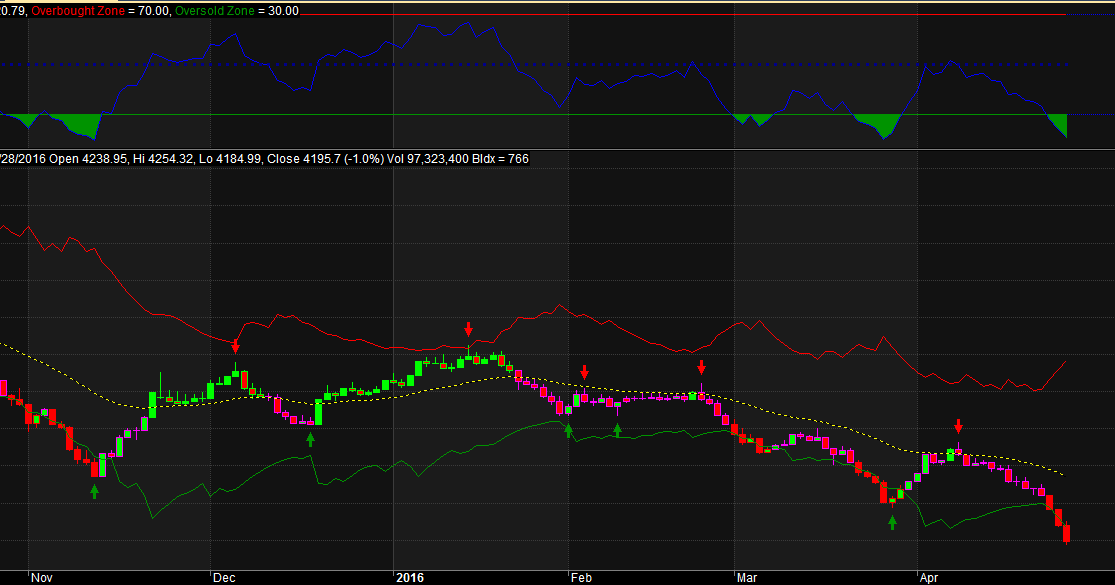
Task: Select the green buy arrow in mid-February
Action: click(x=619, y=430)
